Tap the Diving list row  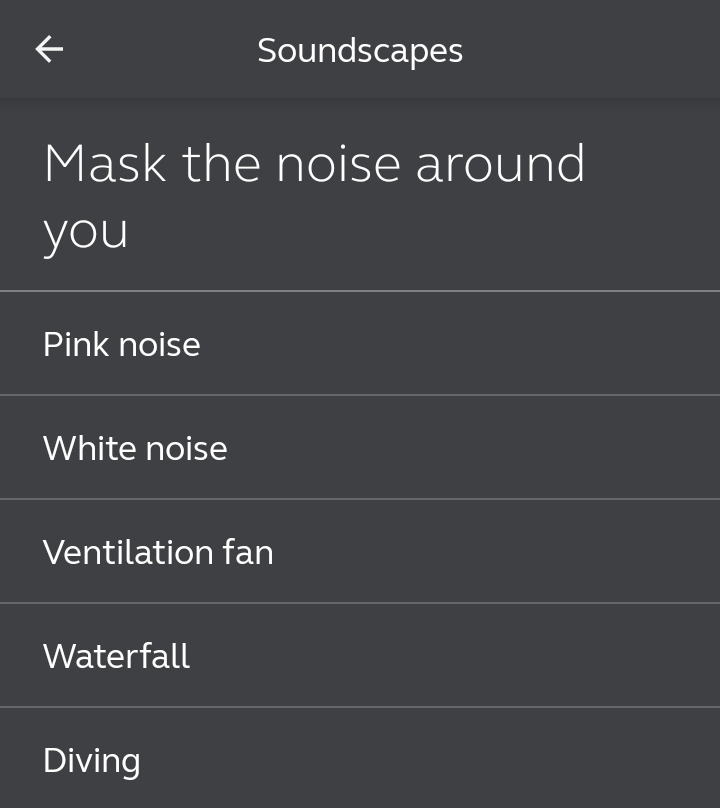coord(360,759)
